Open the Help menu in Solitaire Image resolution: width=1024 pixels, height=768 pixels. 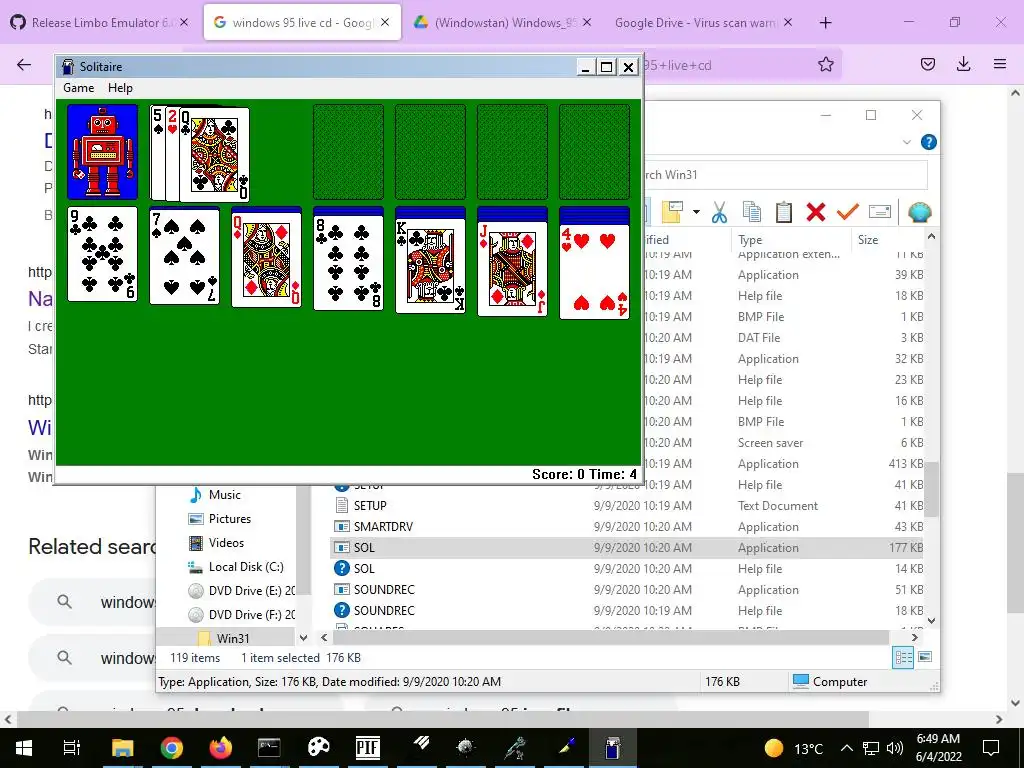pyautogui.click(x=120, y=88)
